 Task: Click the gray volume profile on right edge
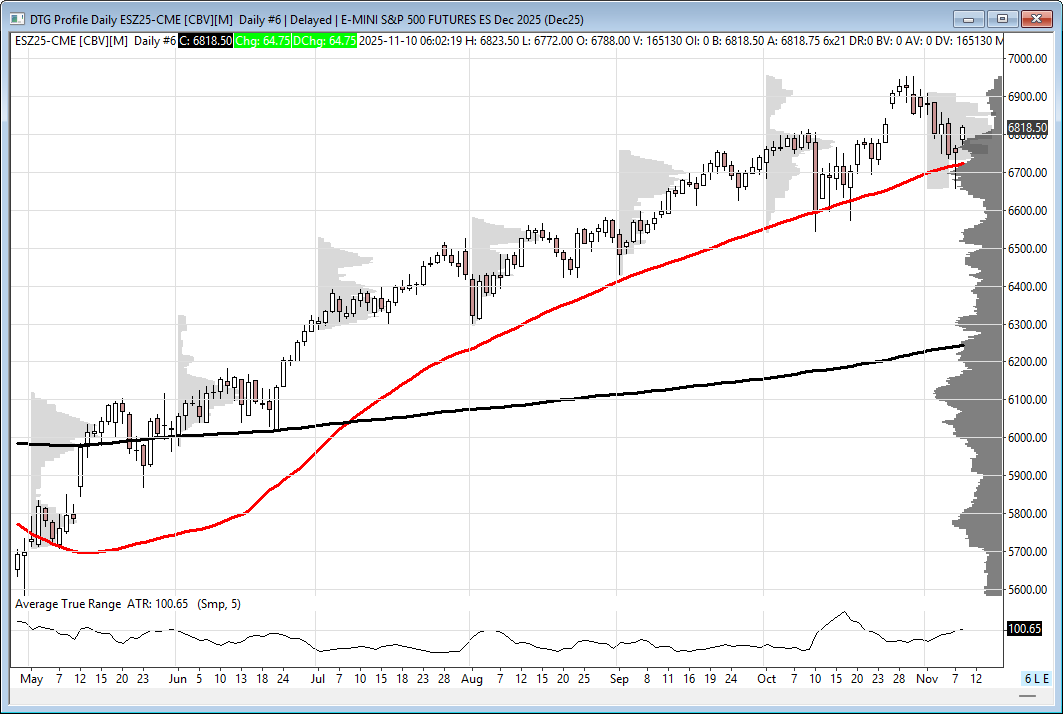click(x=985, y=400)
